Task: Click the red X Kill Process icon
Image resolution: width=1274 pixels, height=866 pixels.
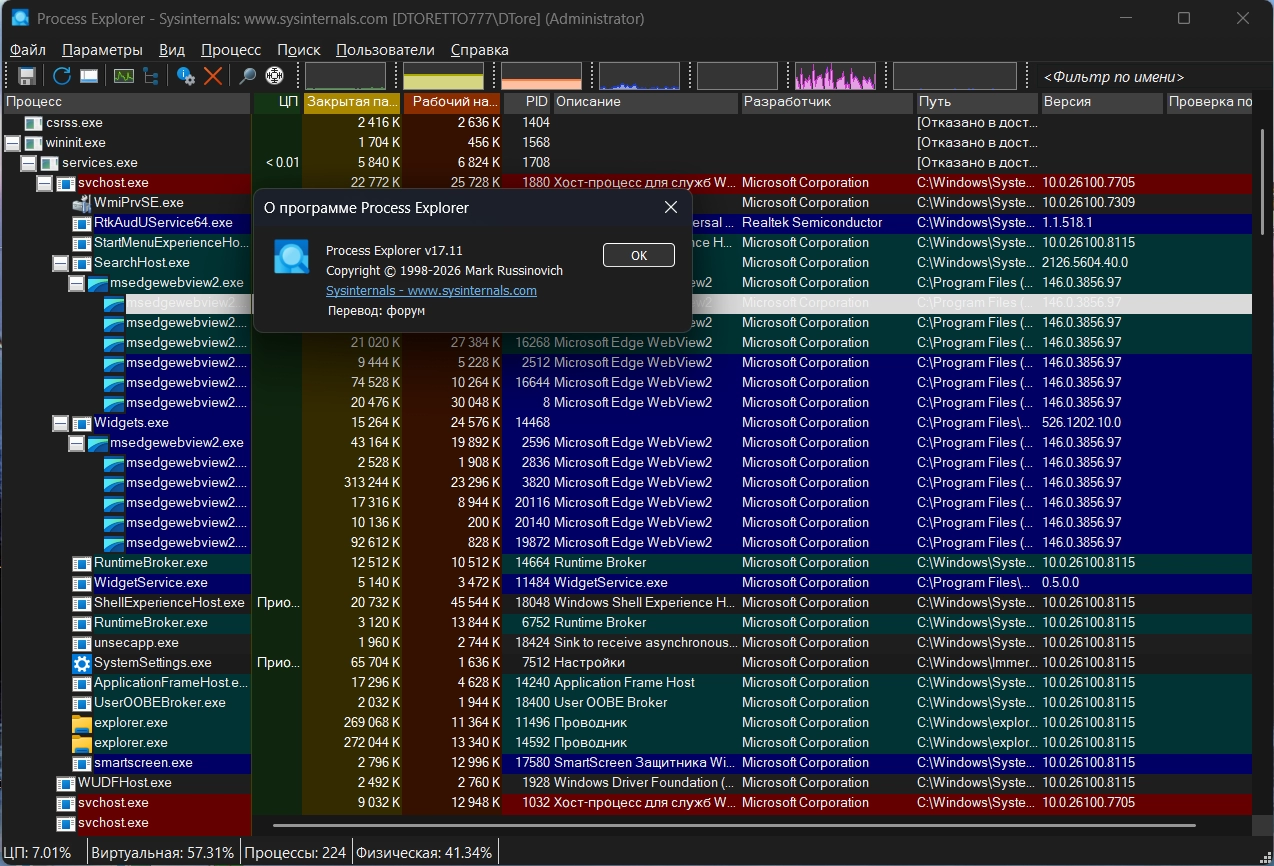Action: 212,76
